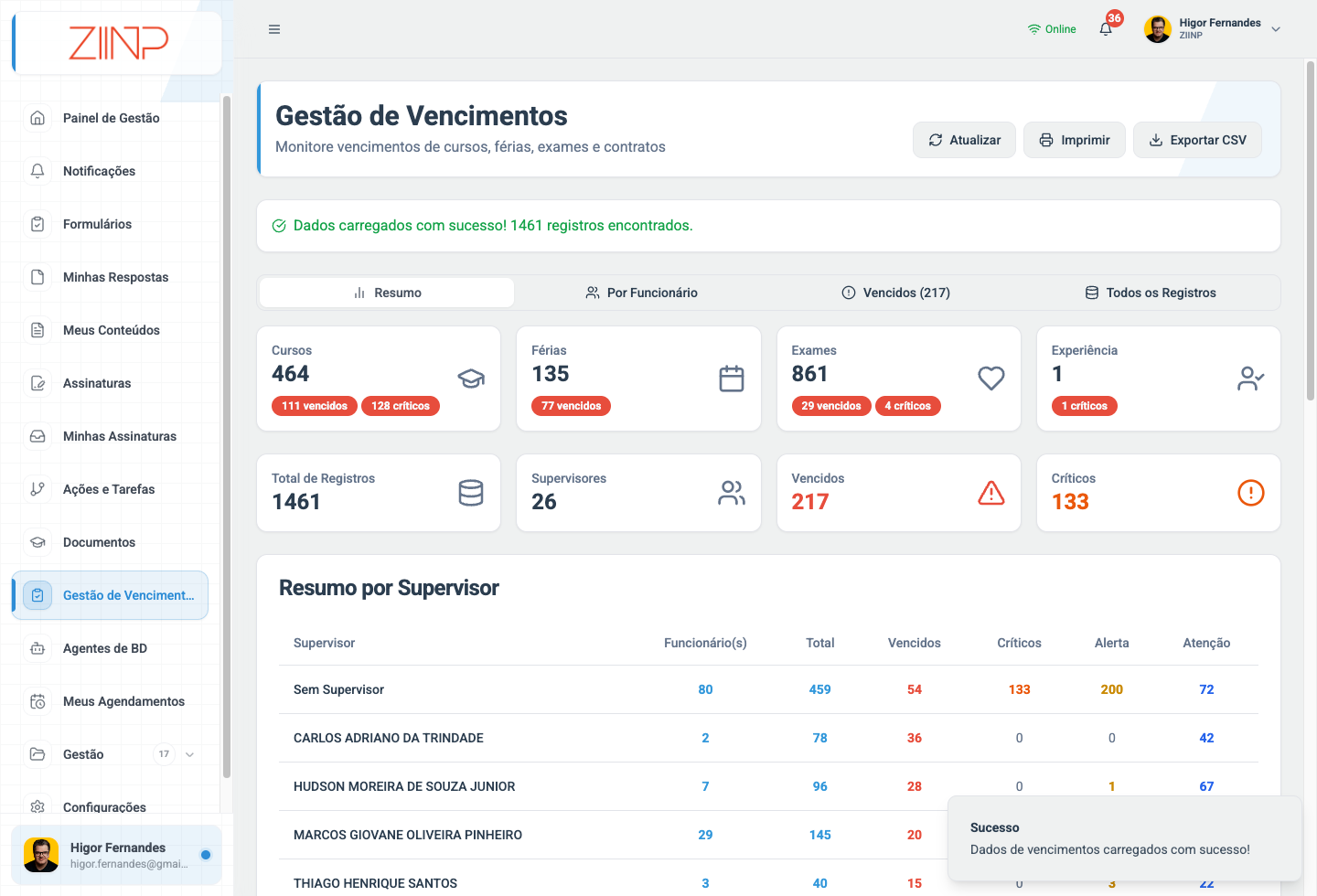Viewport: 1317px width, 896px height.
Task: Click the '77 vencidos' badge
Action: click(572, 406)
